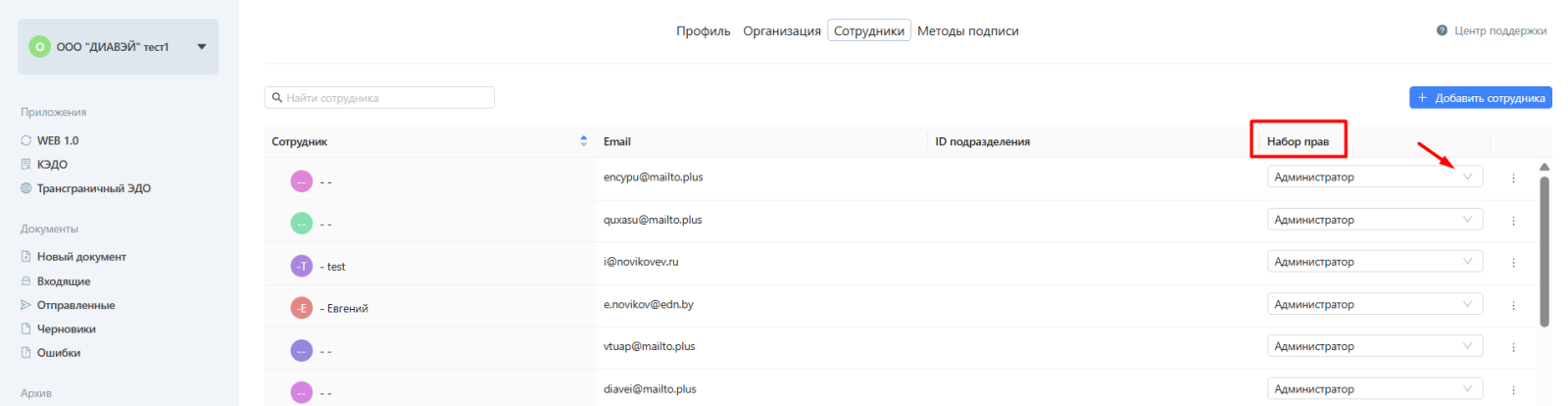Open rights dropdown for encypu@mailto.plus
This screenshot has width=1568, height=406.
[x=1374, y=178]
